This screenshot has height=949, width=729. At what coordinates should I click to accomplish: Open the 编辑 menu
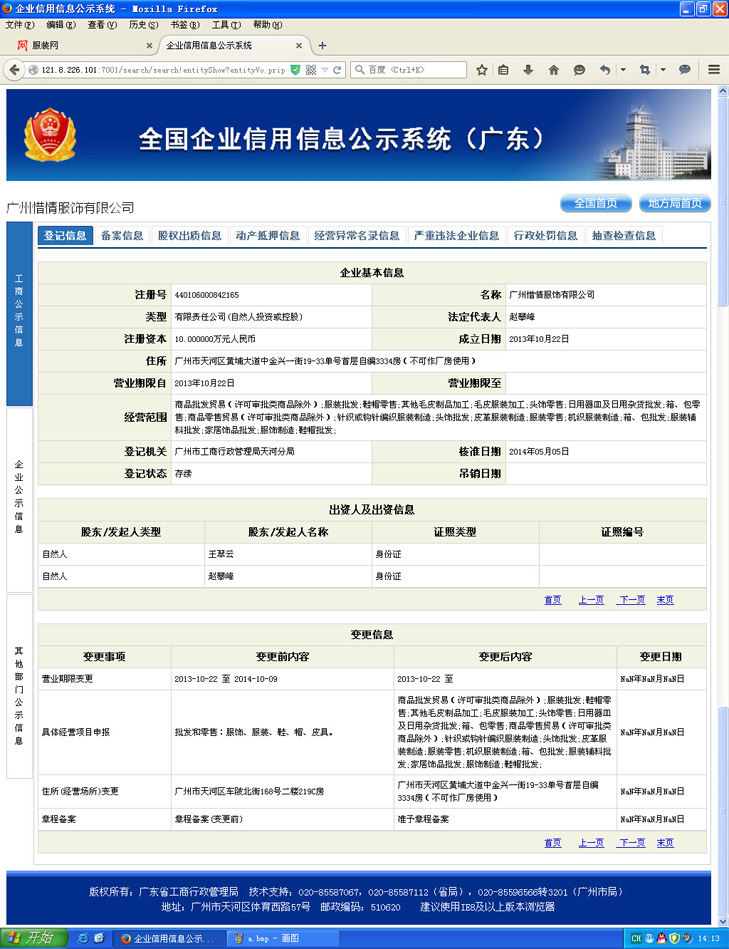tap(61, 25)
